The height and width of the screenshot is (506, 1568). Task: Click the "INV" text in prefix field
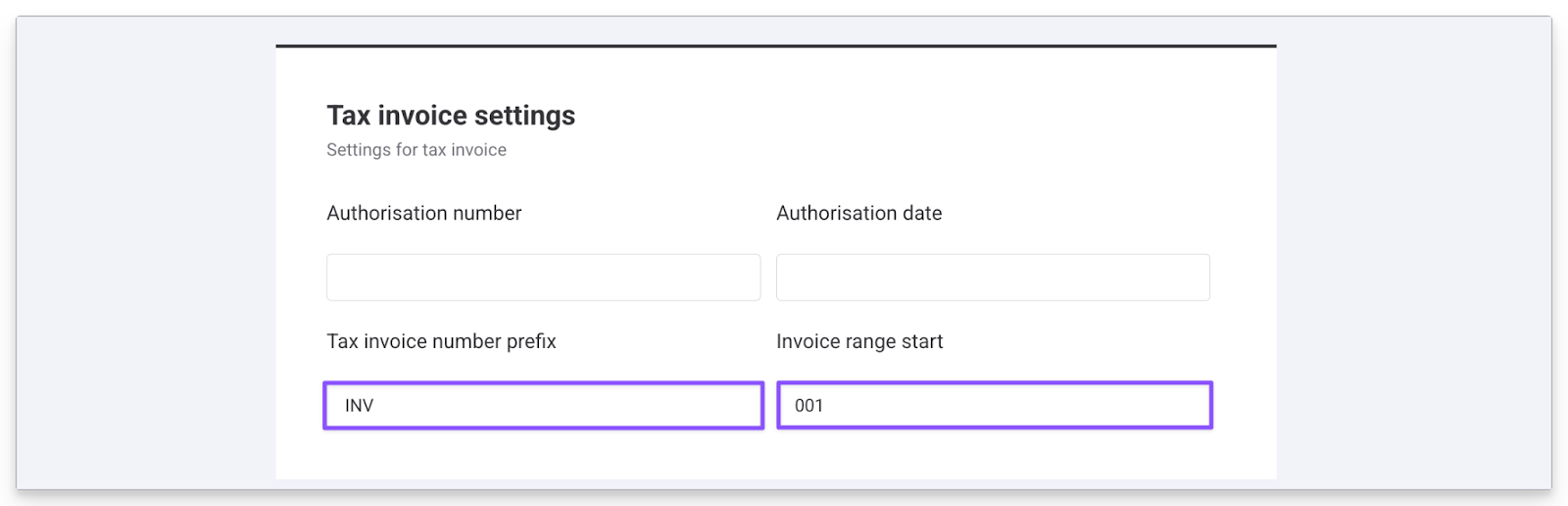click(x=359, y=406)
